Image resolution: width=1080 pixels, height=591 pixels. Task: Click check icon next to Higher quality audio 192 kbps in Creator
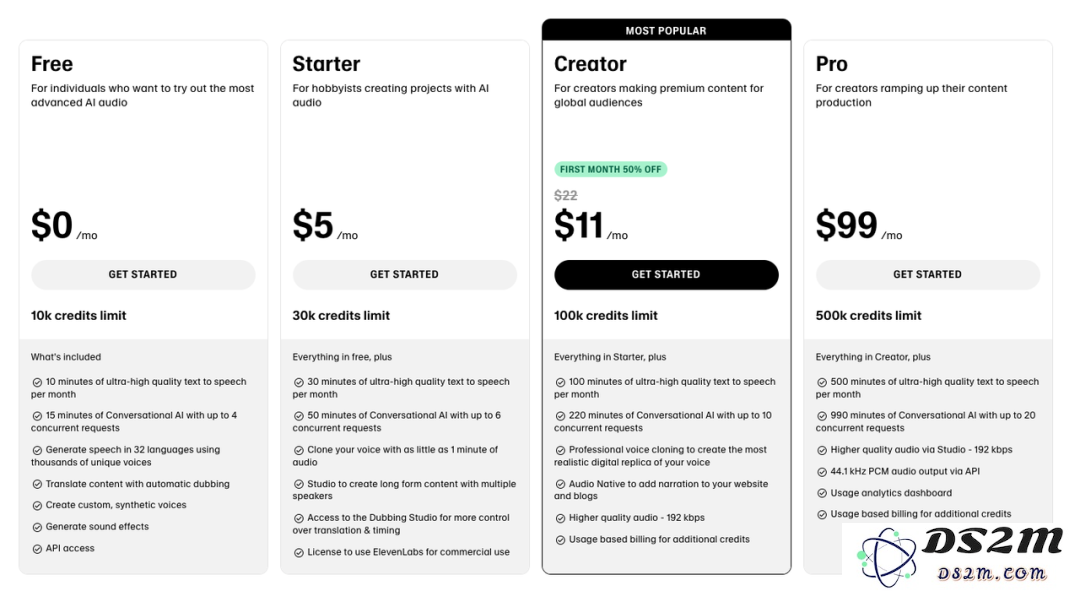click(x=560, y=519)
